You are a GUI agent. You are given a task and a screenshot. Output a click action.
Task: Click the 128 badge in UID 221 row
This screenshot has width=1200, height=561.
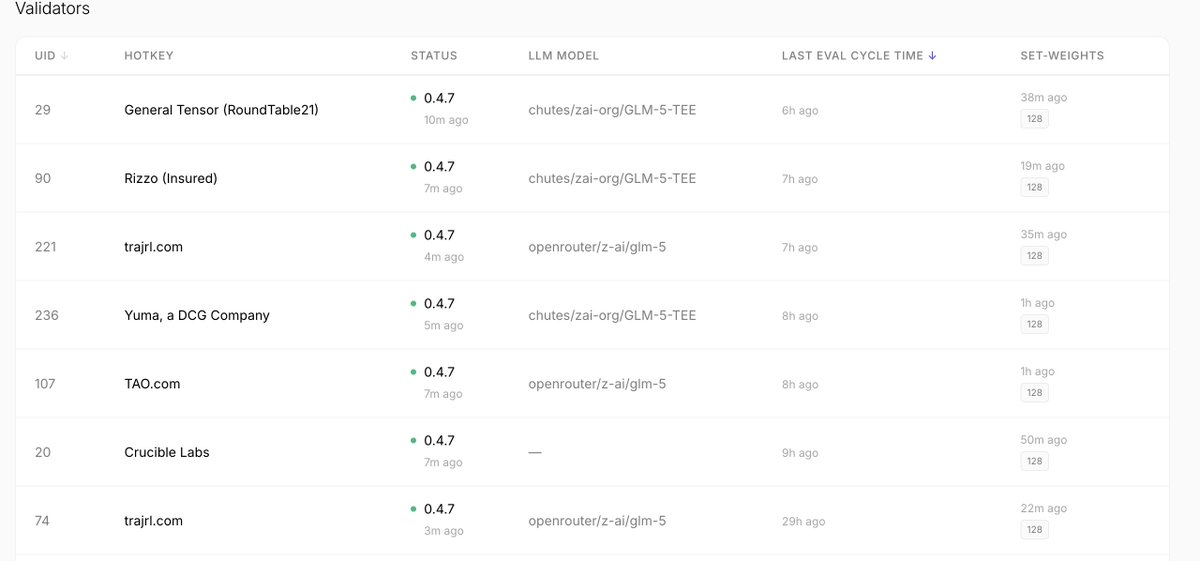coord(1034,256)
